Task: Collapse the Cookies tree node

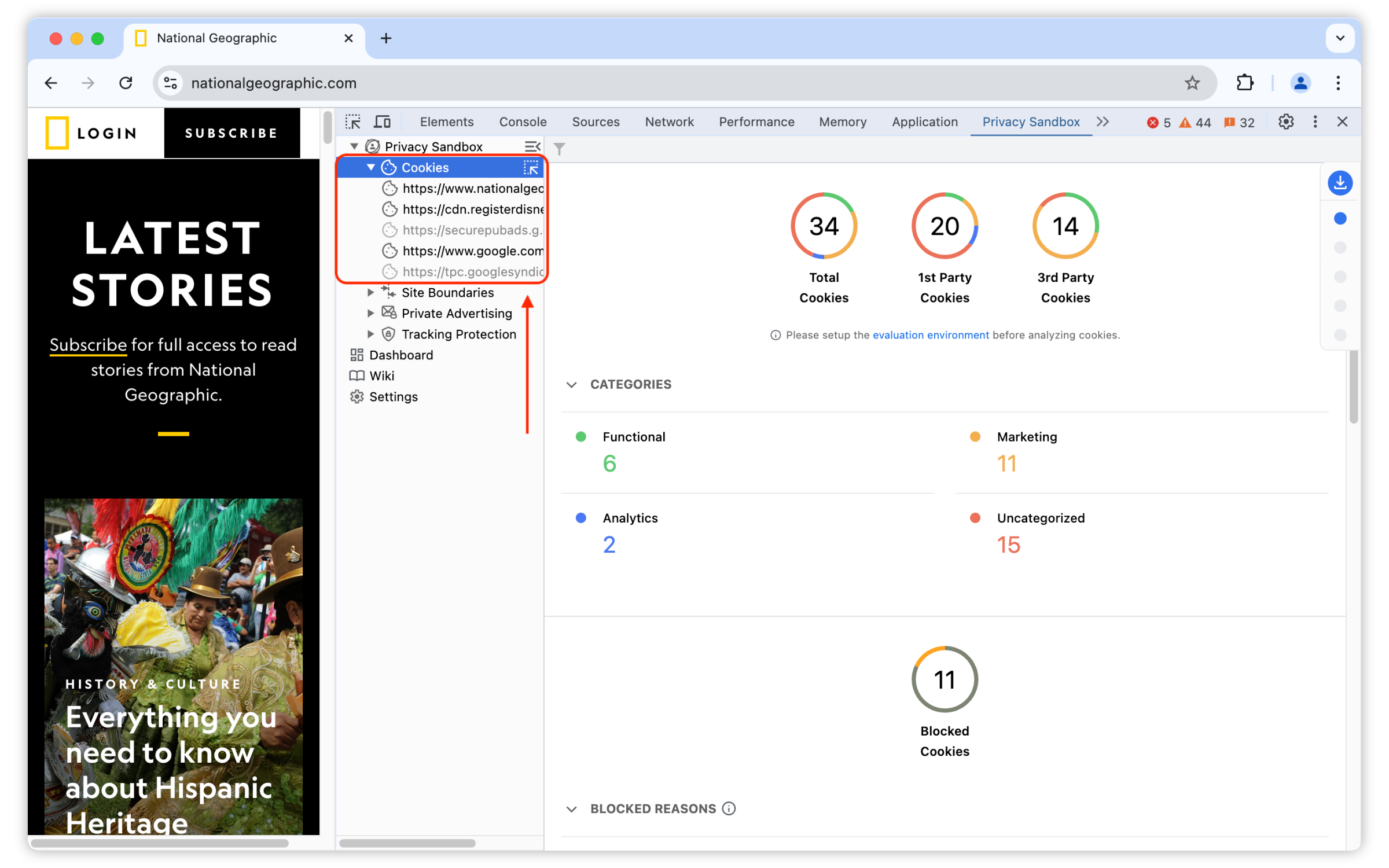Action: click(x=371, y=167)
